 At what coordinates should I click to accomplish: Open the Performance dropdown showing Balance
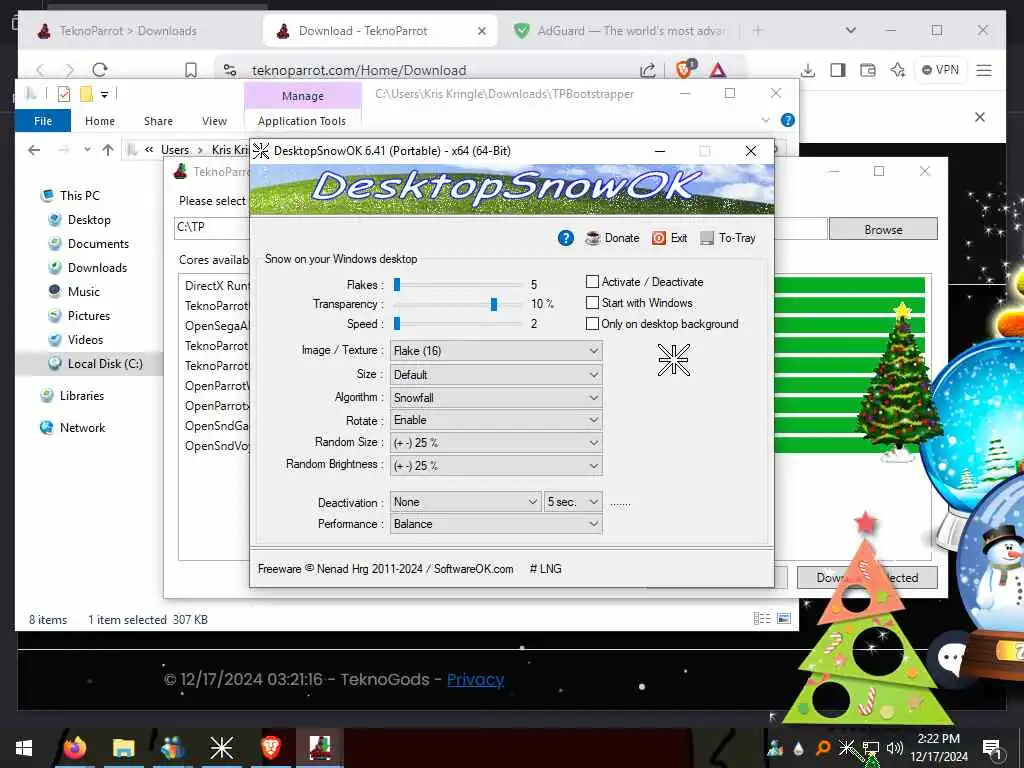click(496, 524)
